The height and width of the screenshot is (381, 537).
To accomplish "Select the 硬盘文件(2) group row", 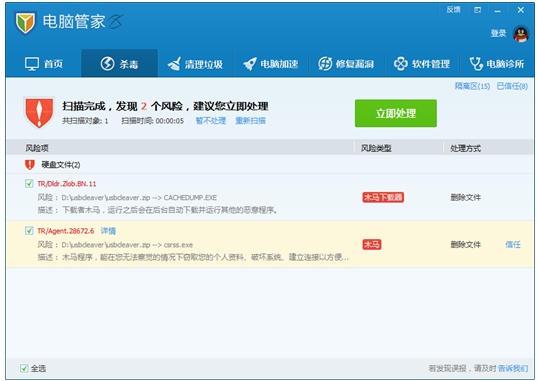I will pyautogui.click(x=270, y=164).
